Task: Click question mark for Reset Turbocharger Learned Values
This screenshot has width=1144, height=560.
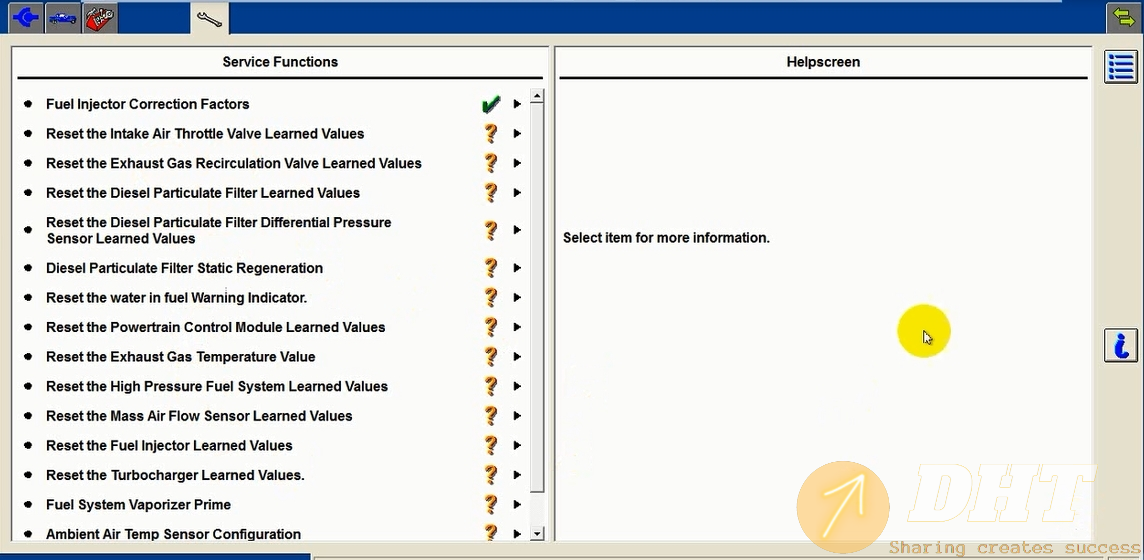Action: (x=491, y=475)
